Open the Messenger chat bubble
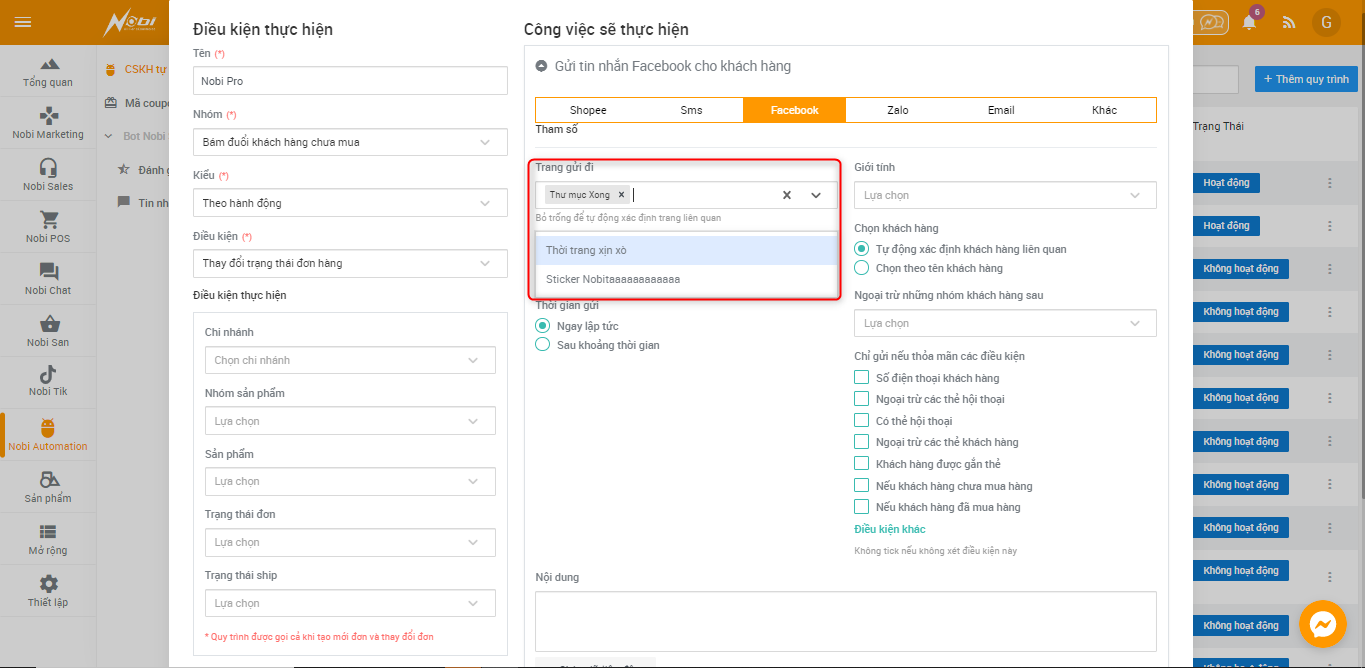Screen dimensions: 1365x668 pyautogui.click(x=1322, y=625)
